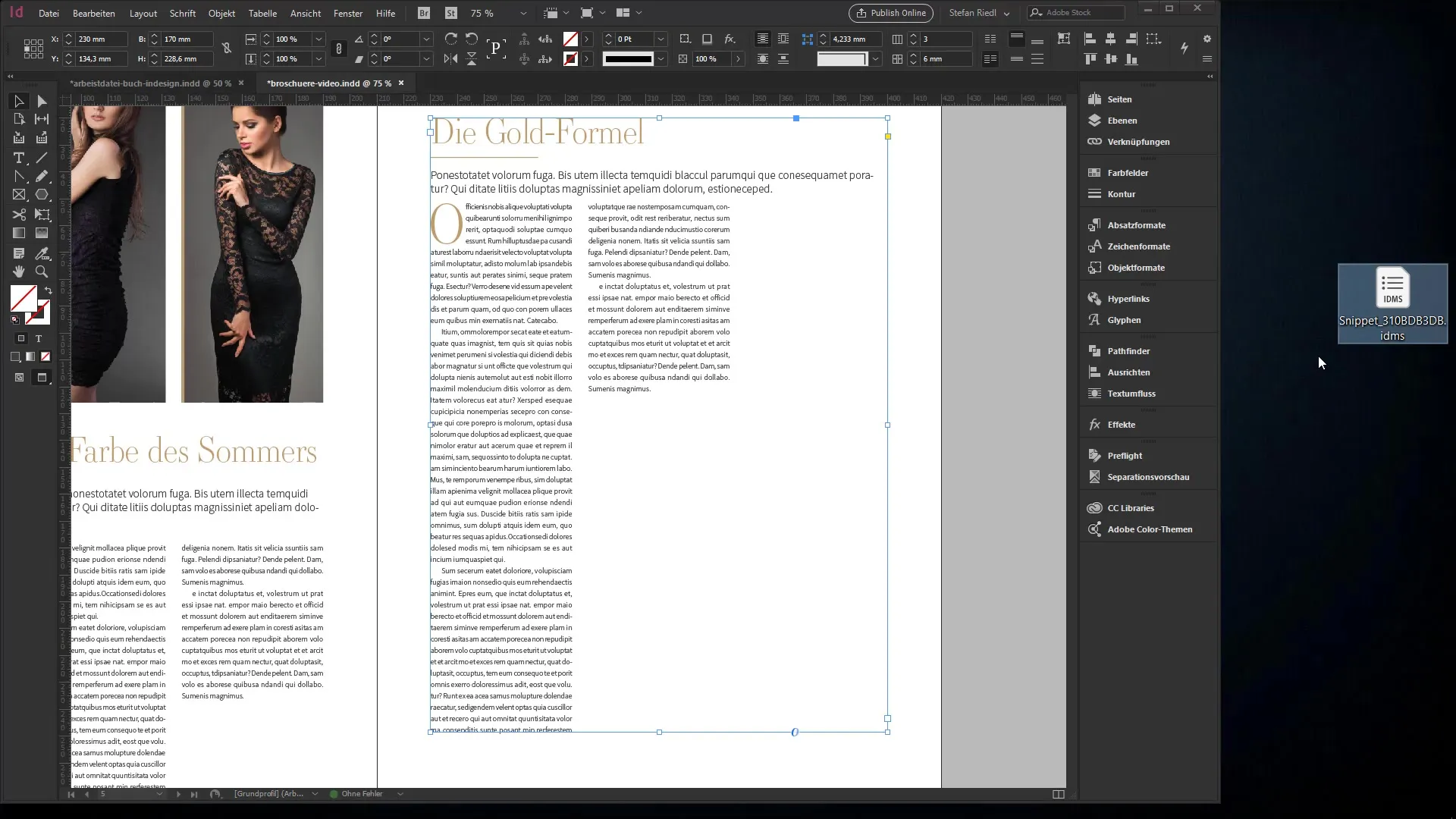Click the X position field 230 mm
The height and width of the screenshot is (819, 1456).
tap(101, 39)
